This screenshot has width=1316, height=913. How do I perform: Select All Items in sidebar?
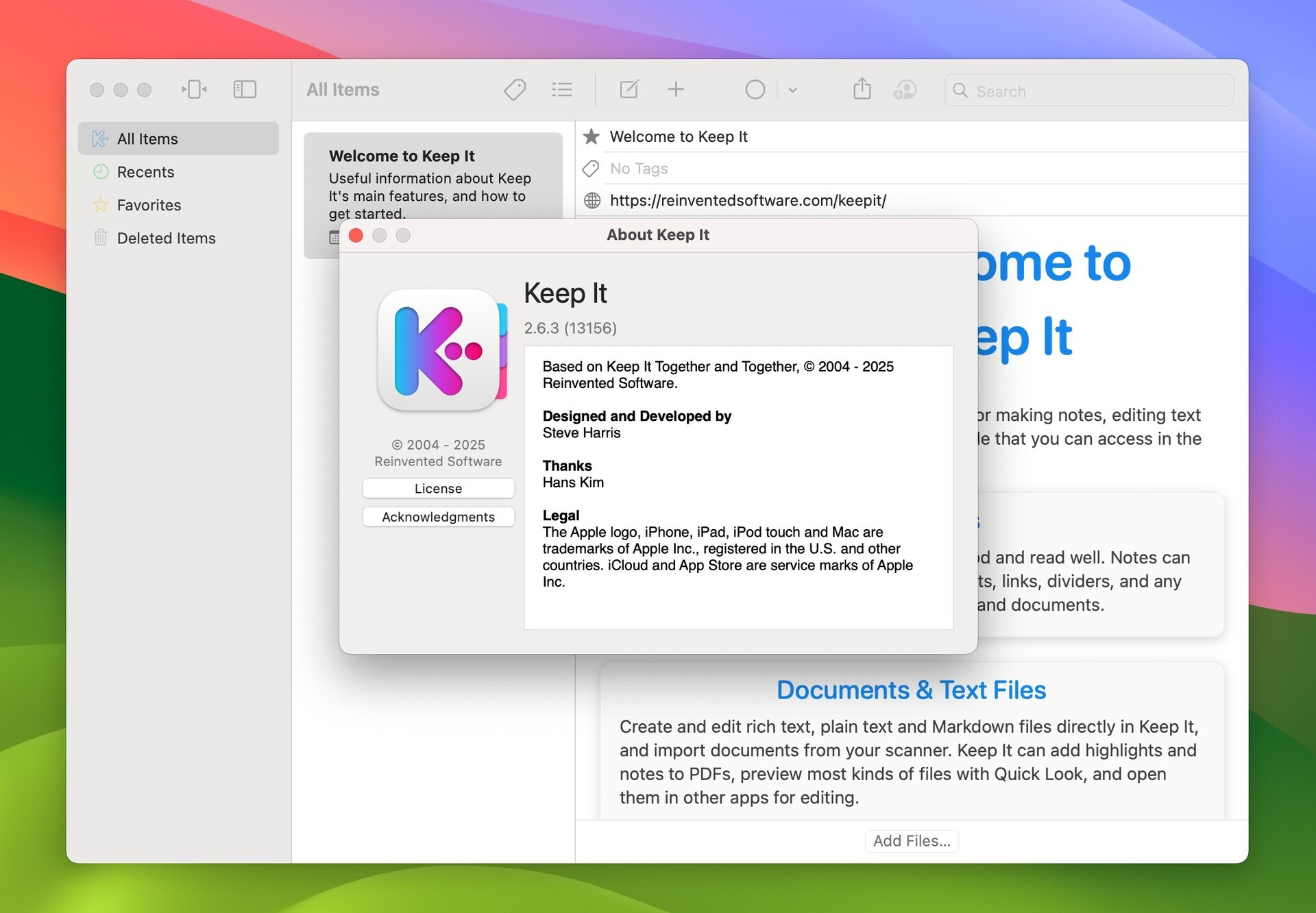[x=178, y=139]
